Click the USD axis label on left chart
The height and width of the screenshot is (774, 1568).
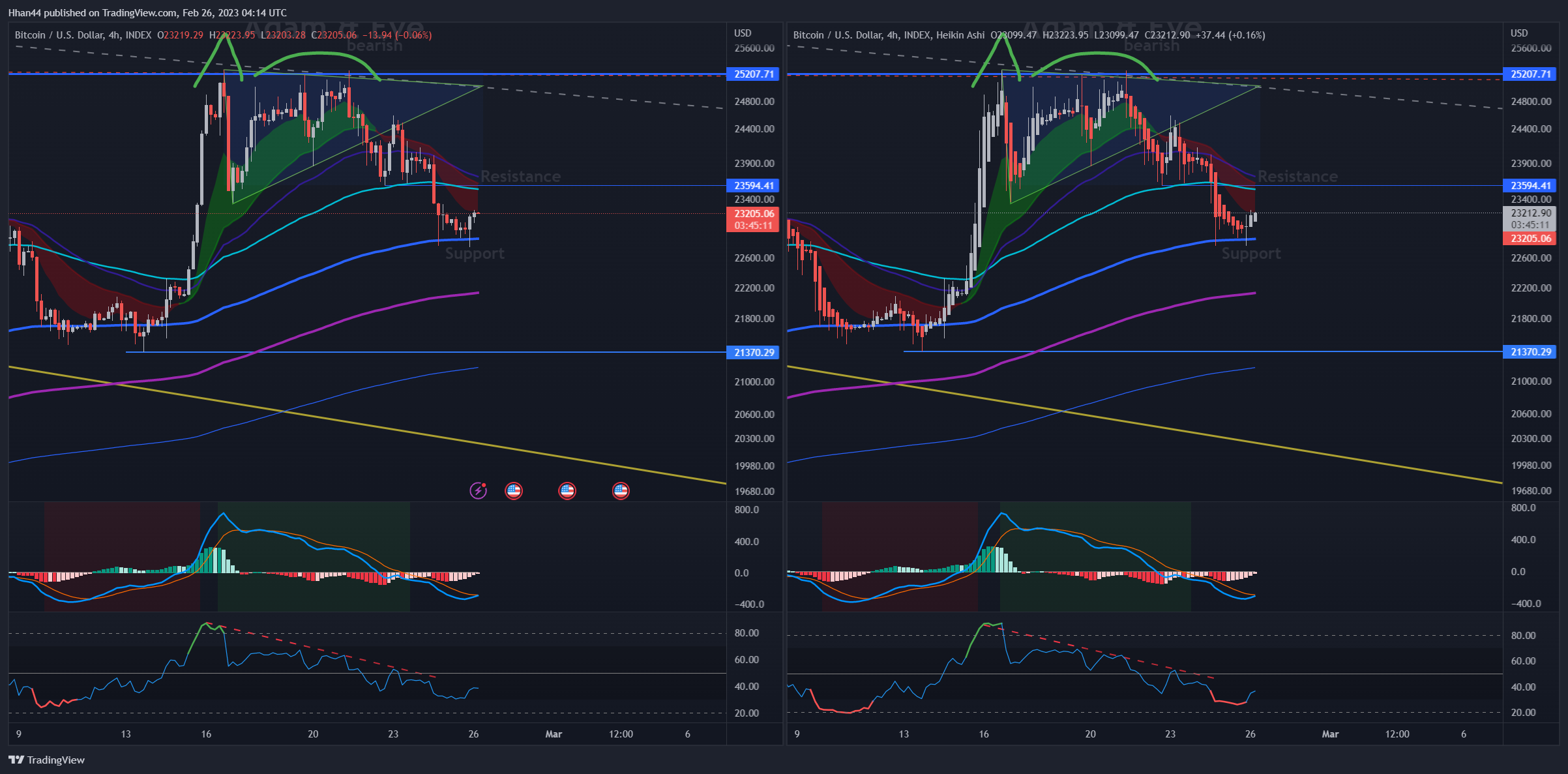(x=743, y=33)
